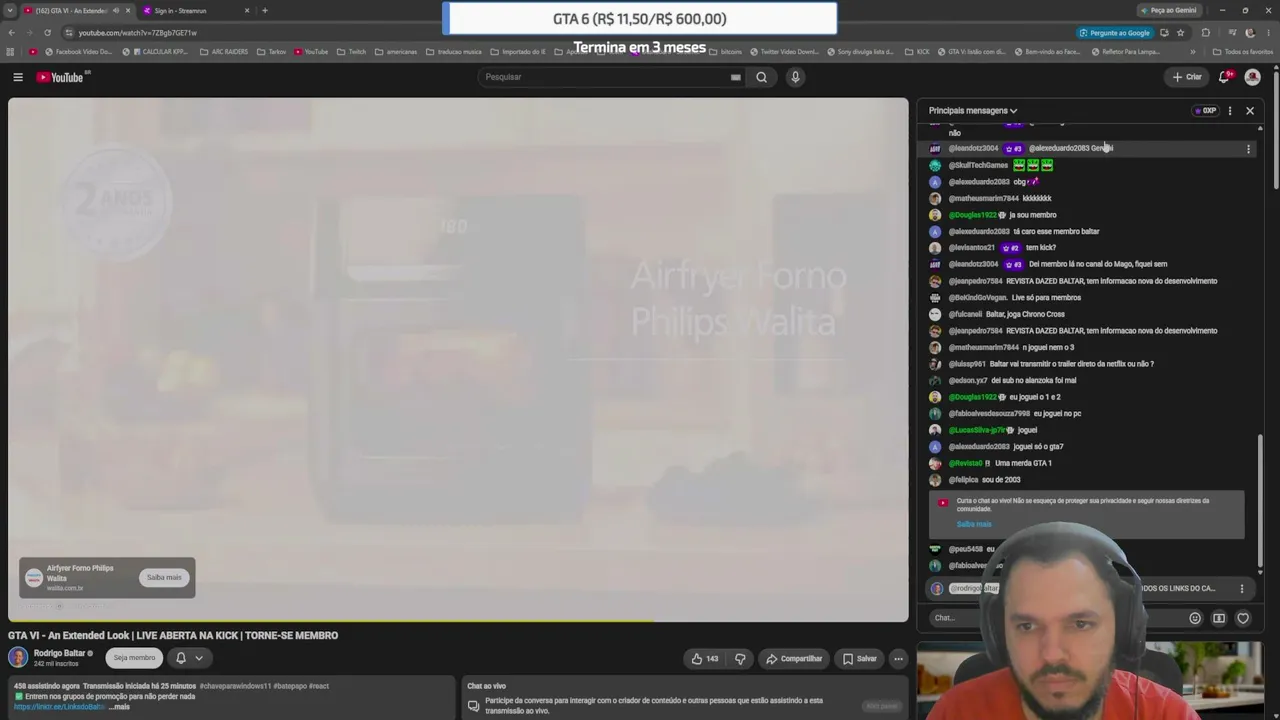Open the account avatar menu

coord(1252,77)
